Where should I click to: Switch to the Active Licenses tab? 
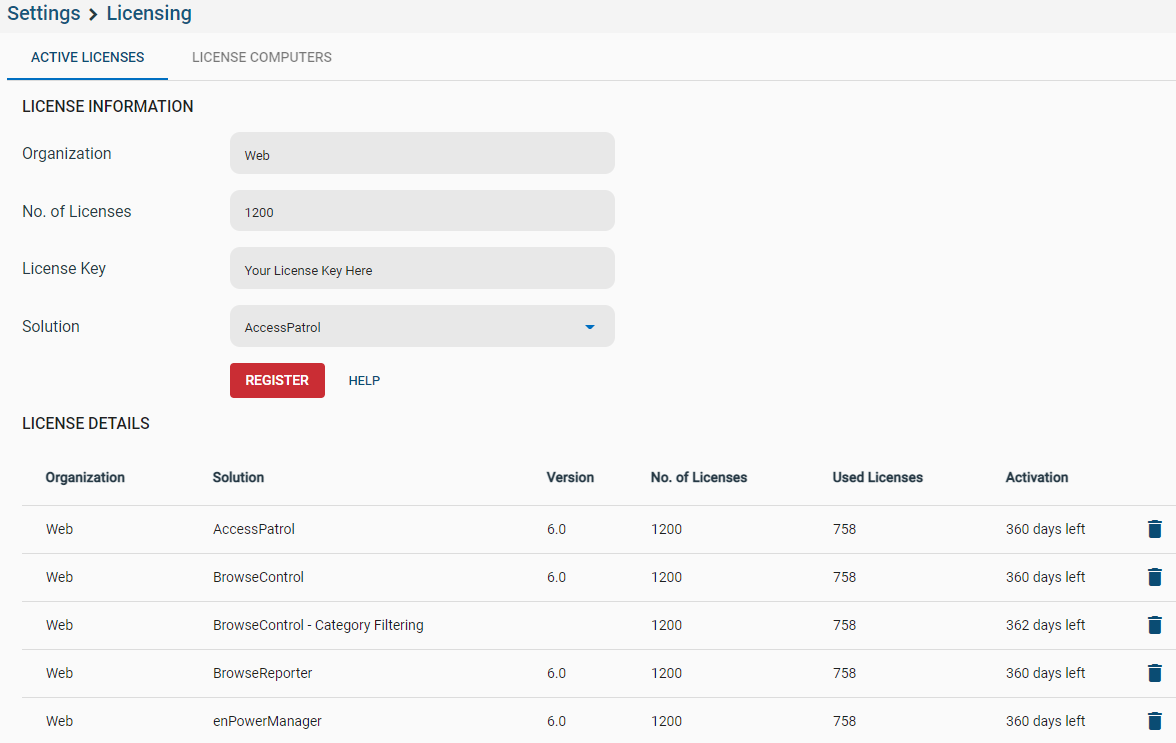click(88, 58)
